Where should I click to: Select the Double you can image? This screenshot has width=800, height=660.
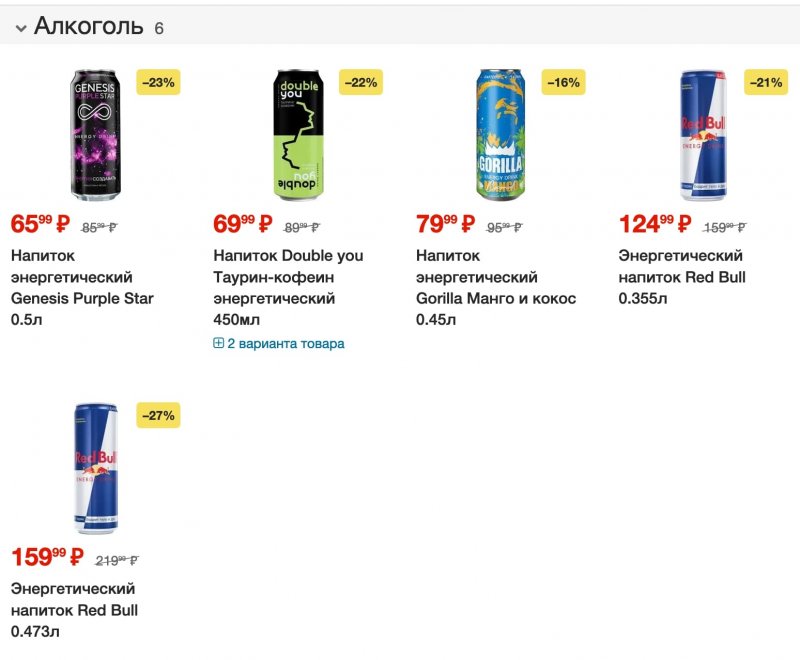point(298,135)
